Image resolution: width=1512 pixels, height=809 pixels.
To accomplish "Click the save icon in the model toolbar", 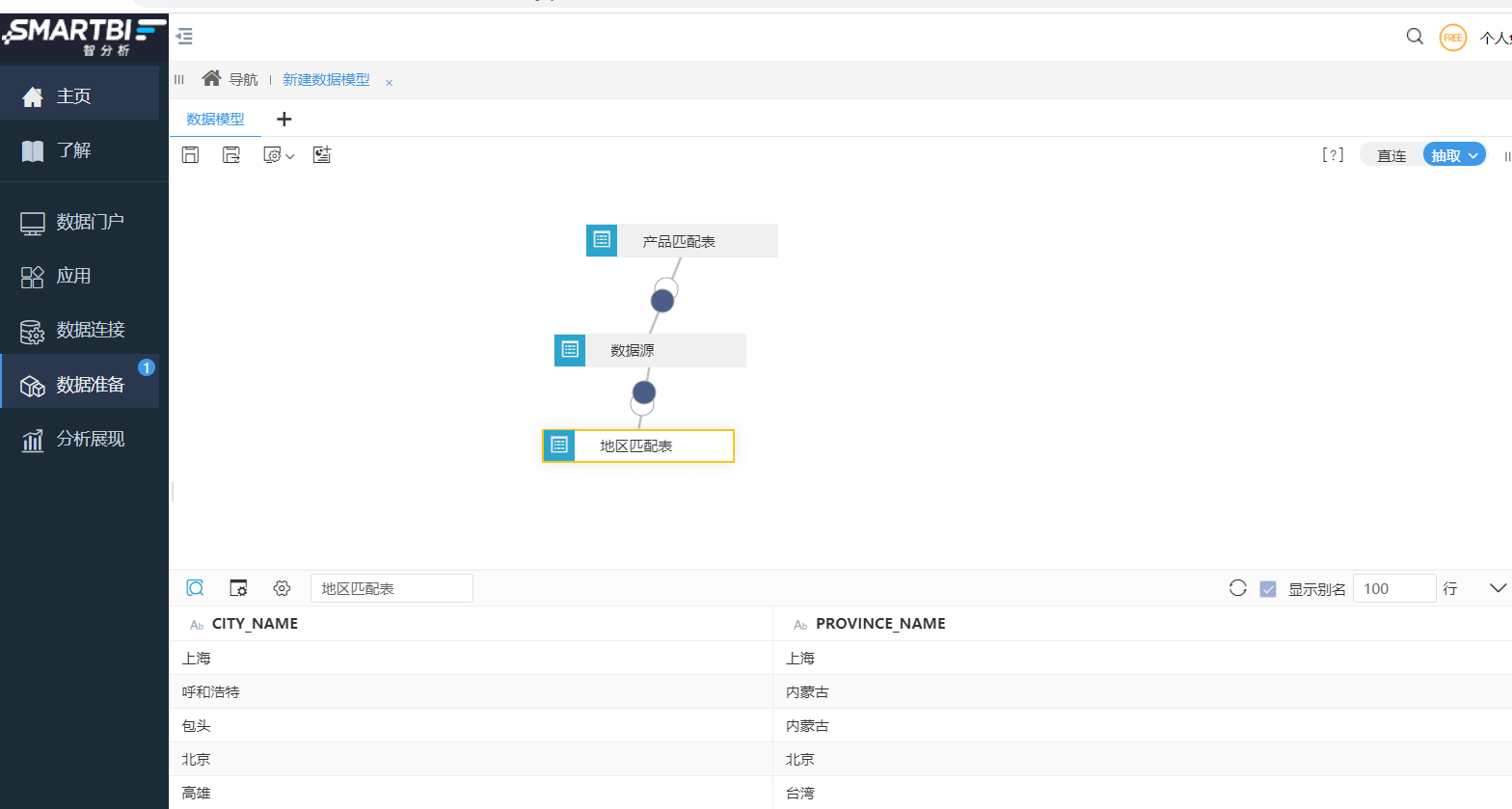I will click(x=191, y=155).
